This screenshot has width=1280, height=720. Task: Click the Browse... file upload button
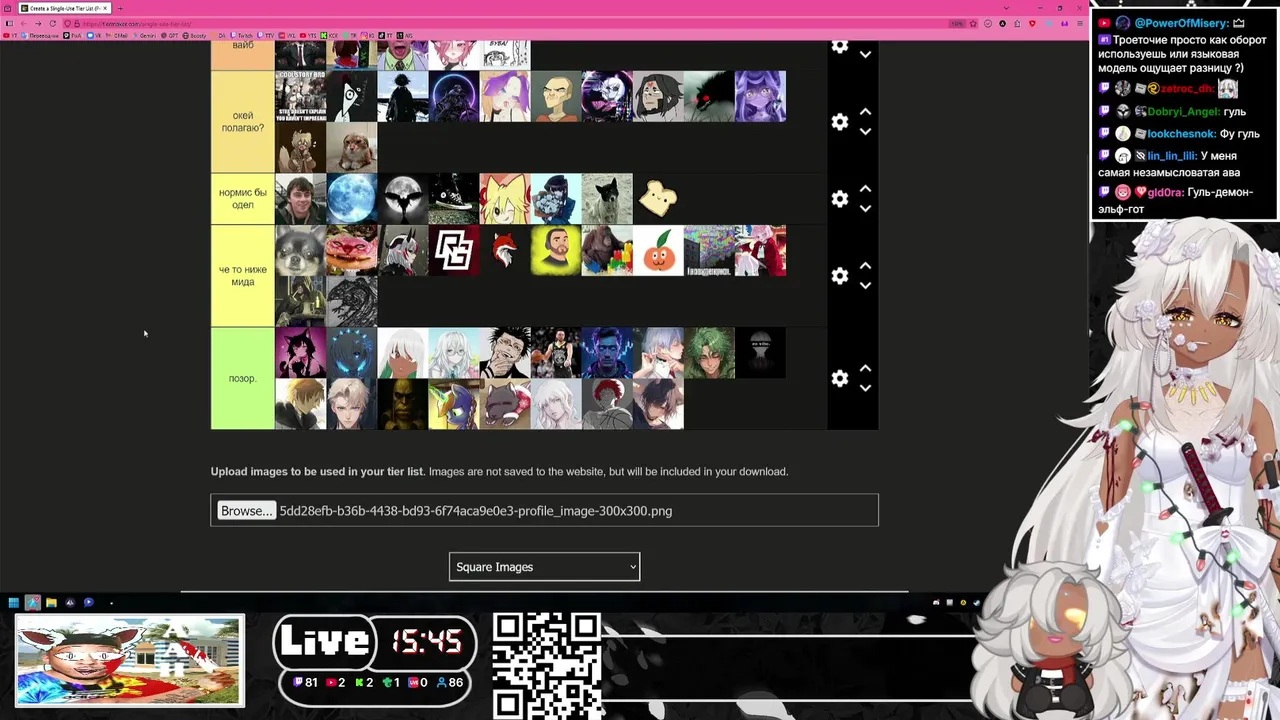pyautogui.click(x=246, y=510)
